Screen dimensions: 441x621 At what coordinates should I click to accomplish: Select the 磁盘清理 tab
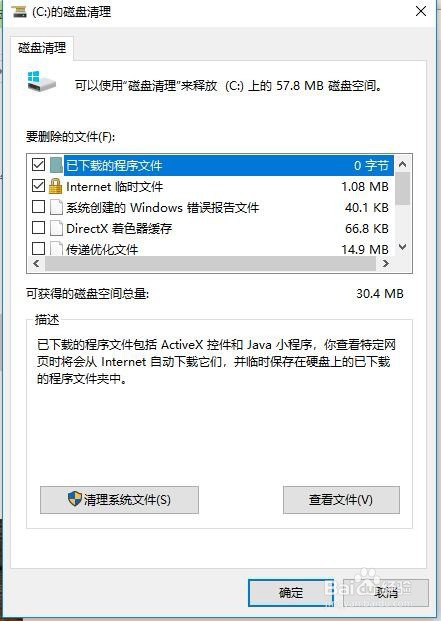tap(42, 48)
